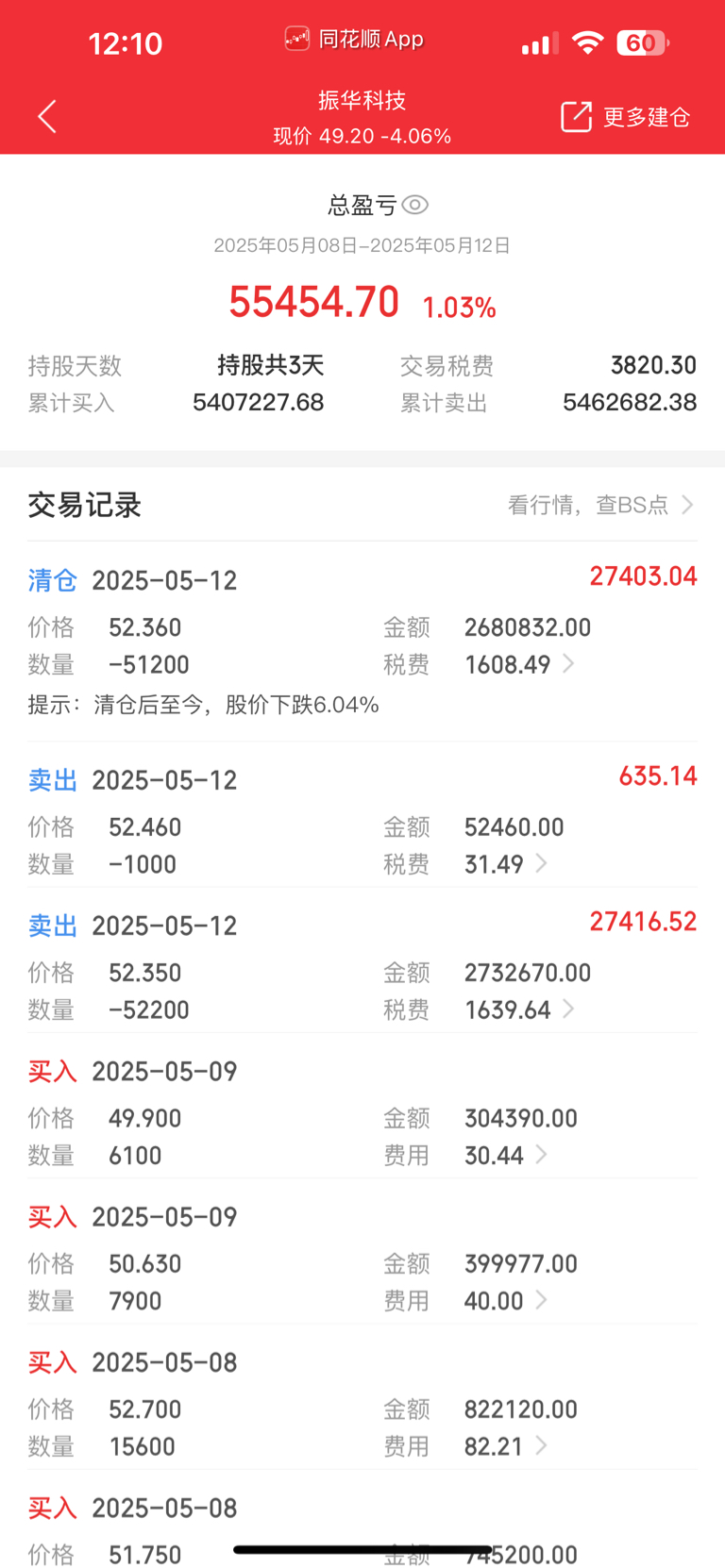Toggle the 总盈亏 eye visibility icon
This screenshot has height=1568, width=725.
[x=415, y=205]
